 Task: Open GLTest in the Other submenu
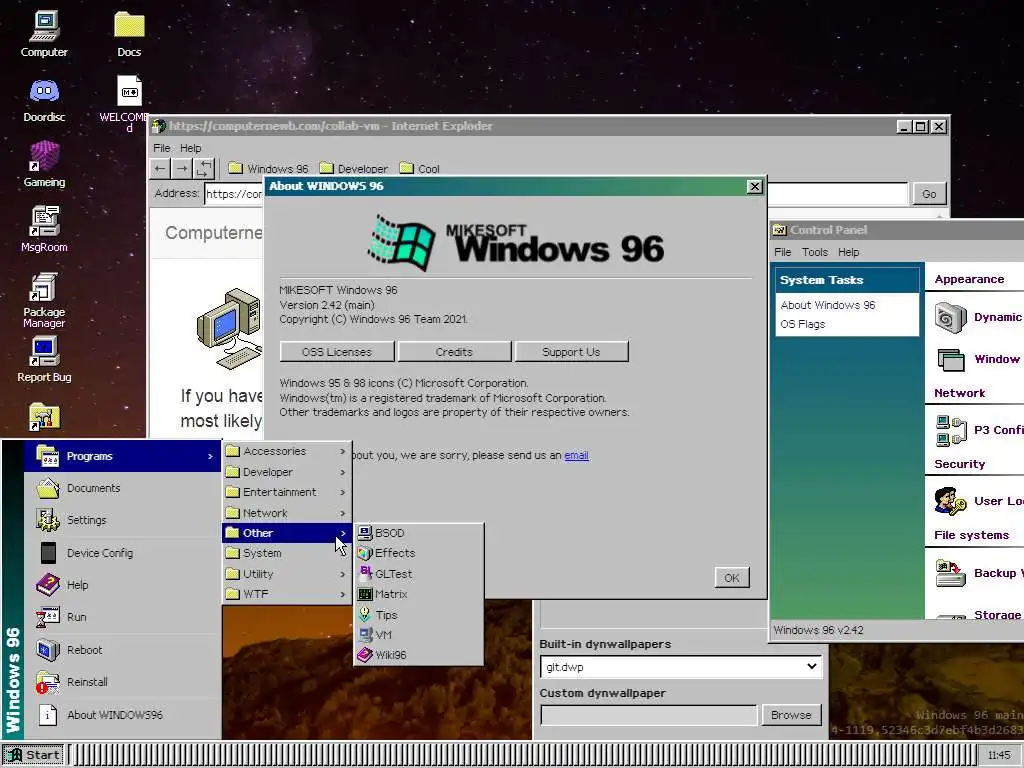tap(419, 574)
